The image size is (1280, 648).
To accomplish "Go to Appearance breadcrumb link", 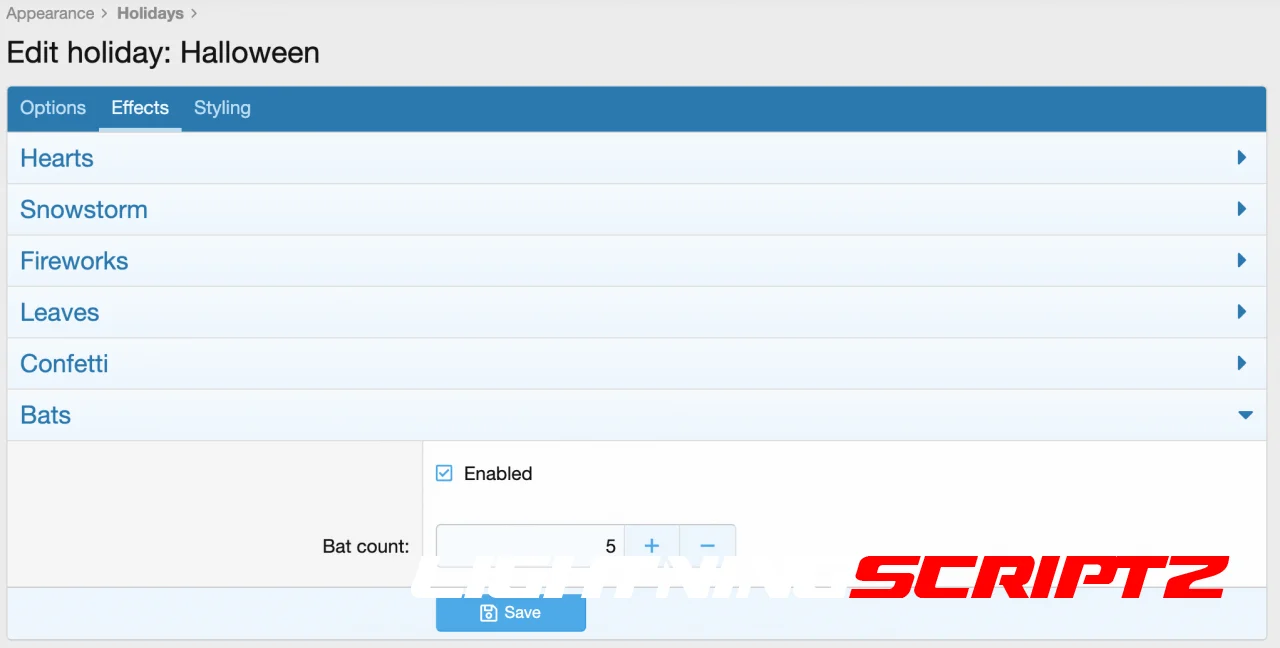I will 50,14.
